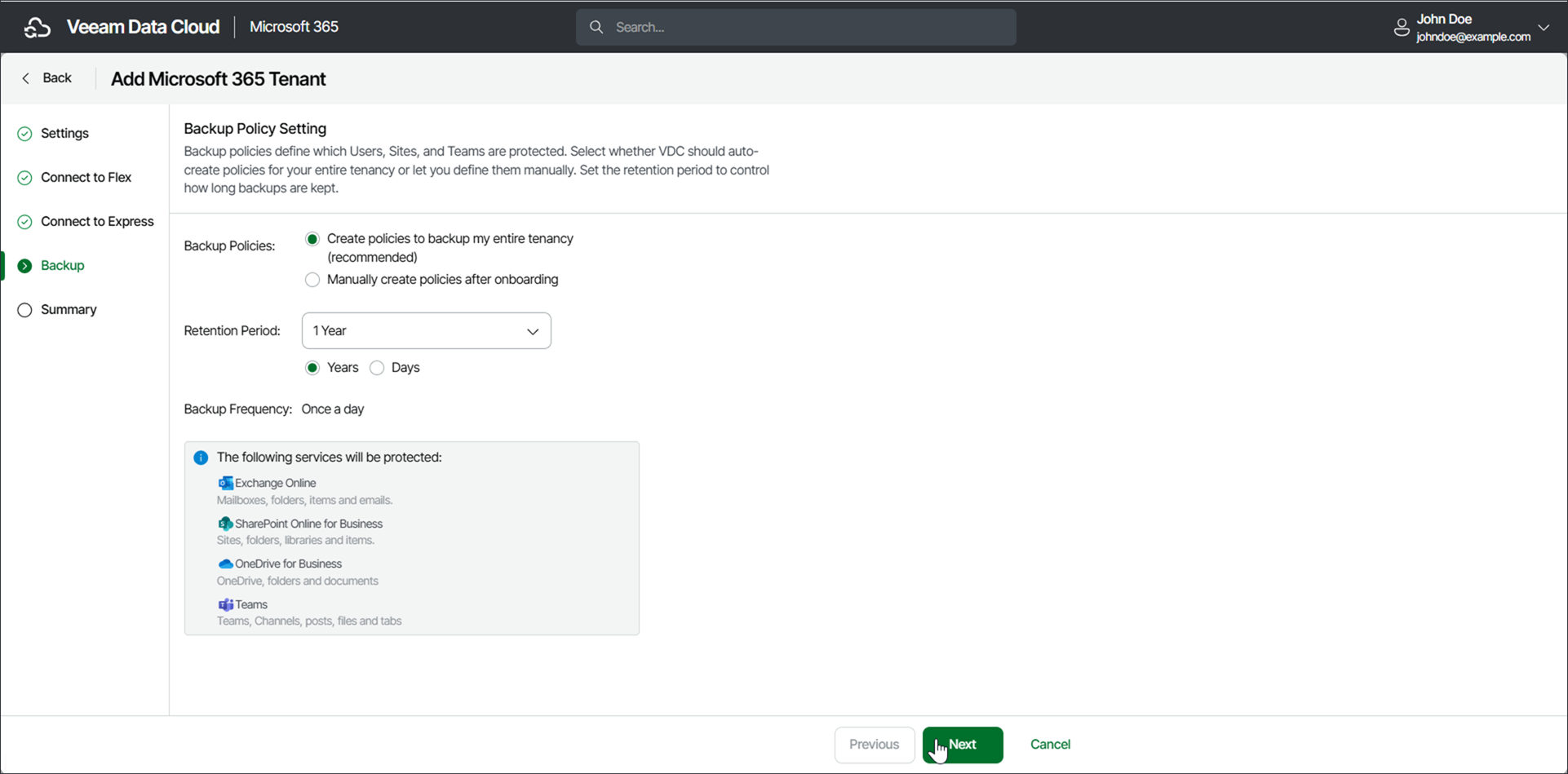Click Teams, Channels, posts, files and tabs
Screen dimensions: 1568x774
pyautogui.click(x=309, y=621)
